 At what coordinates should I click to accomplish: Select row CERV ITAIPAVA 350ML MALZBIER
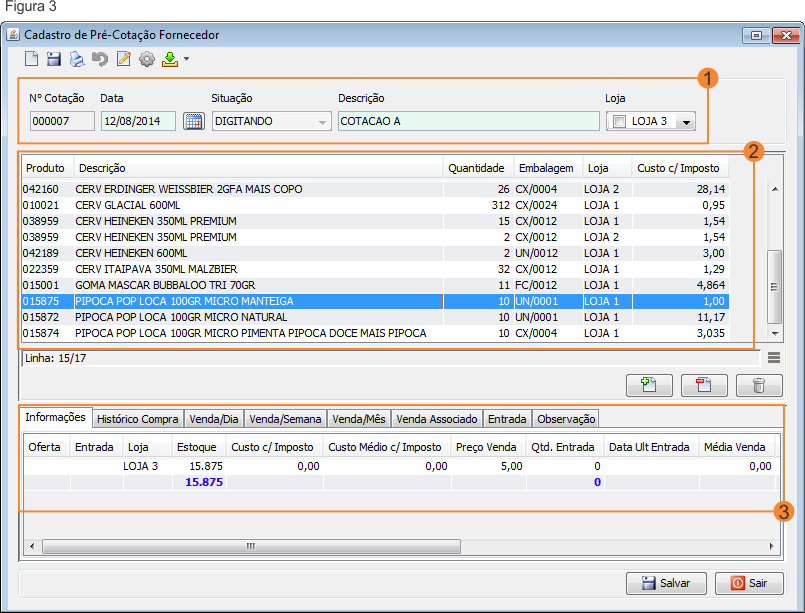pyautogui.click(x=375, y=269)
